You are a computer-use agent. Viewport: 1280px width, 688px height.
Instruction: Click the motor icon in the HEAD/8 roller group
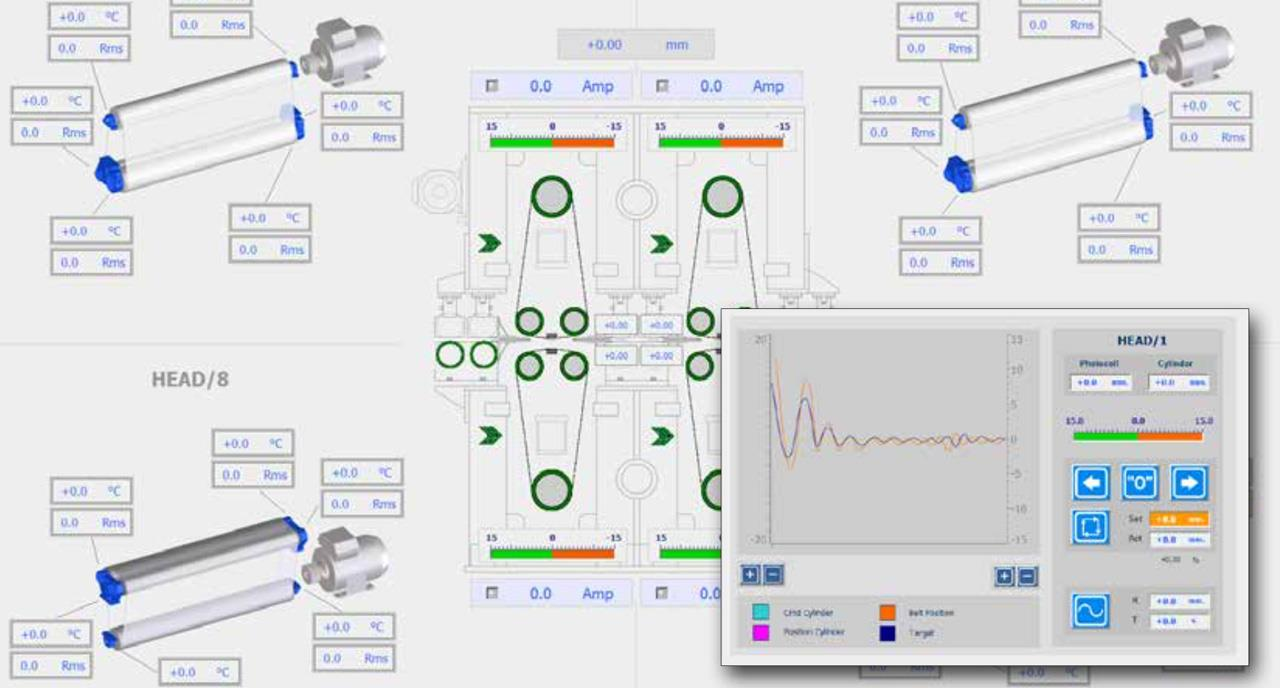click(x=346, y=562)
